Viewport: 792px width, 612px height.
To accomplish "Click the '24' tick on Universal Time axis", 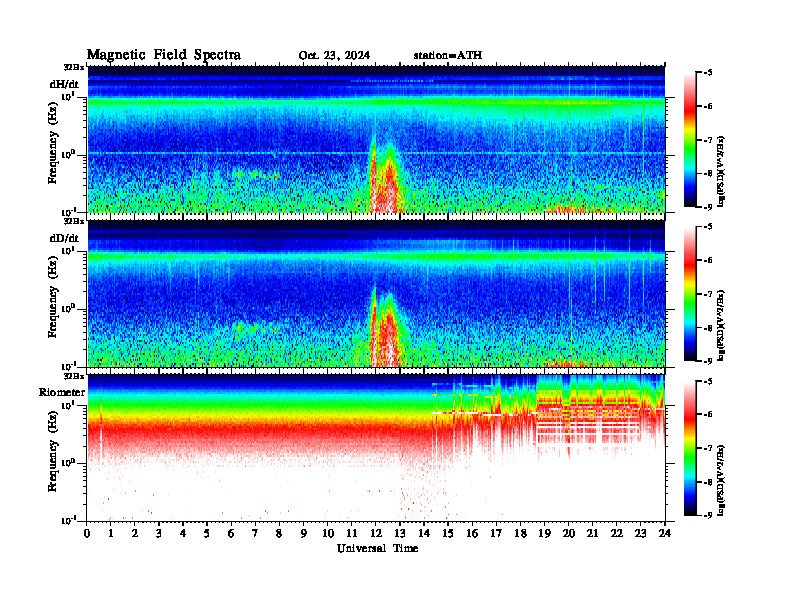I will 665,533.
